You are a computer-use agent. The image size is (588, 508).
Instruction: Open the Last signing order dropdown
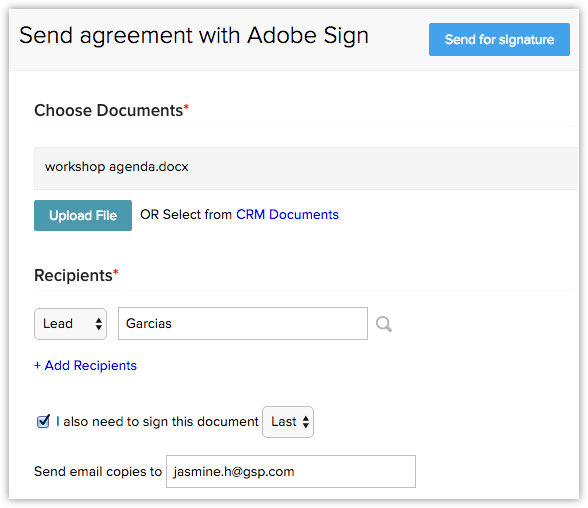click(x=288, y=422)
